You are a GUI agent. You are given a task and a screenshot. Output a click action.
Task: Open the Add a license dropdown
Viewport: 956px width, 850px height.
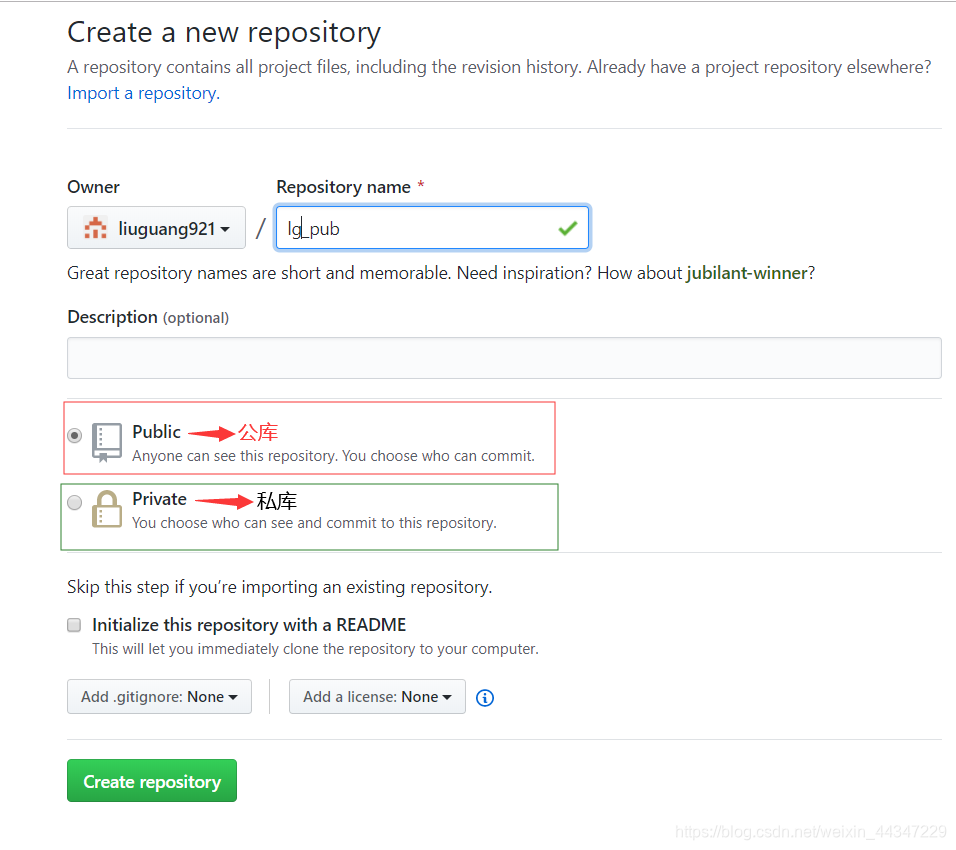[x=377, y=696]
